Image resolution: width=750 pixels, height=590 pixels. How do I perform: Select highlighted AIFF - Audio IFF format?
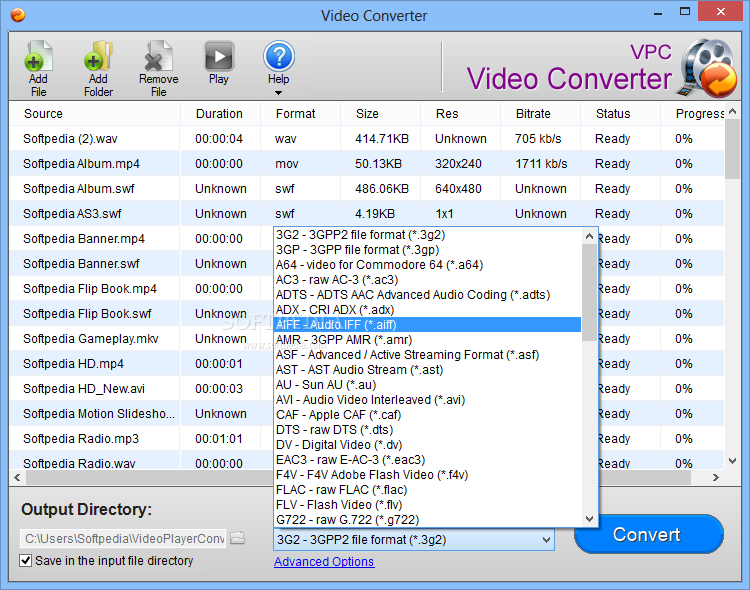pyautogui.click(x=428, y=325)
